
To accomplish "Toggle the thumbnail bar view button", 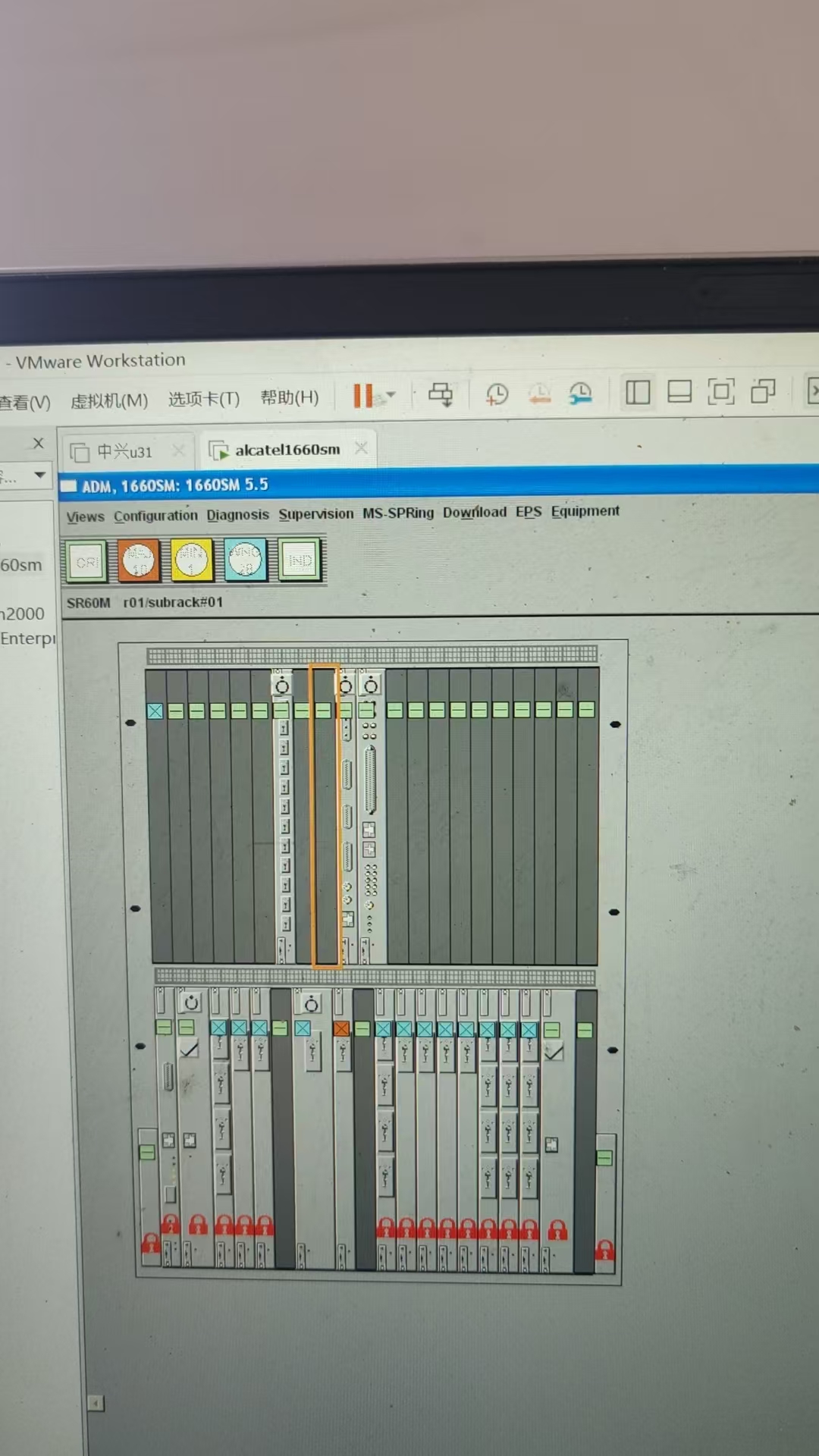I will pyautogui.click(x=679, y=392).
